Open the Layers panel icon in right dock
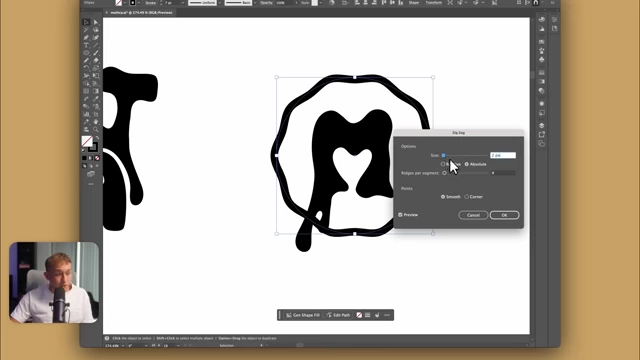 (542, 125)
